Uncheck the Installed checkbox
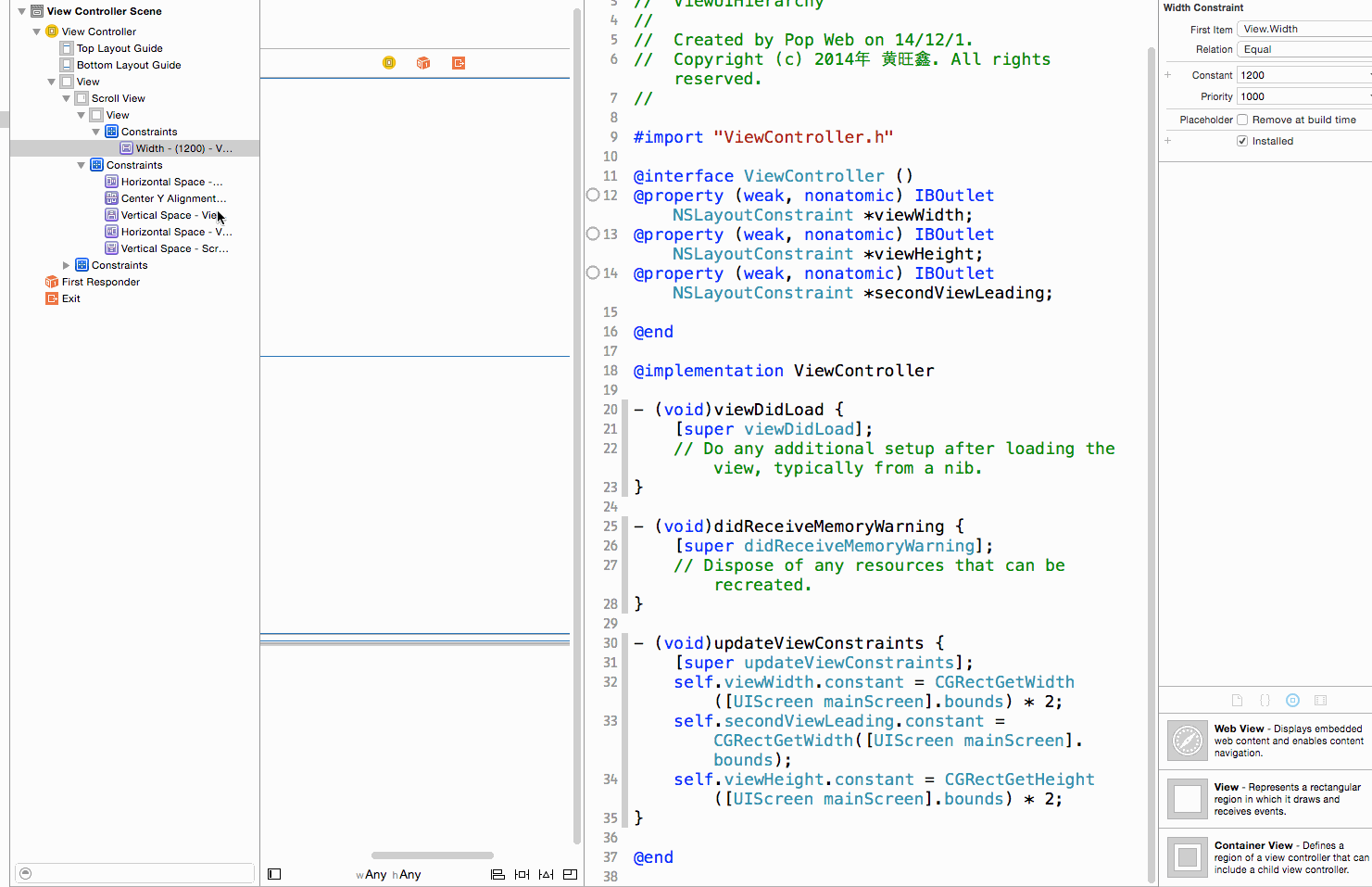This screenshot has height=887, width=1372. point(1242,141)
